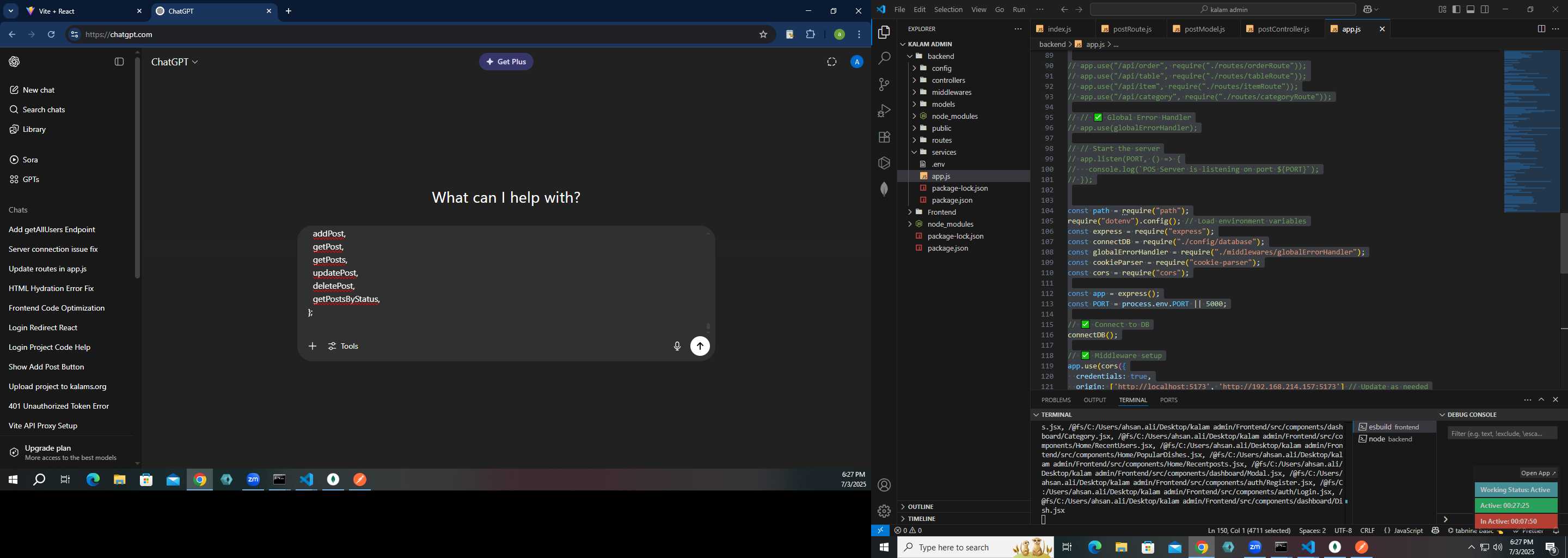Click the errors and warnings count in the status bar
Screen dimensions: 1568x558
coord(908,531)
